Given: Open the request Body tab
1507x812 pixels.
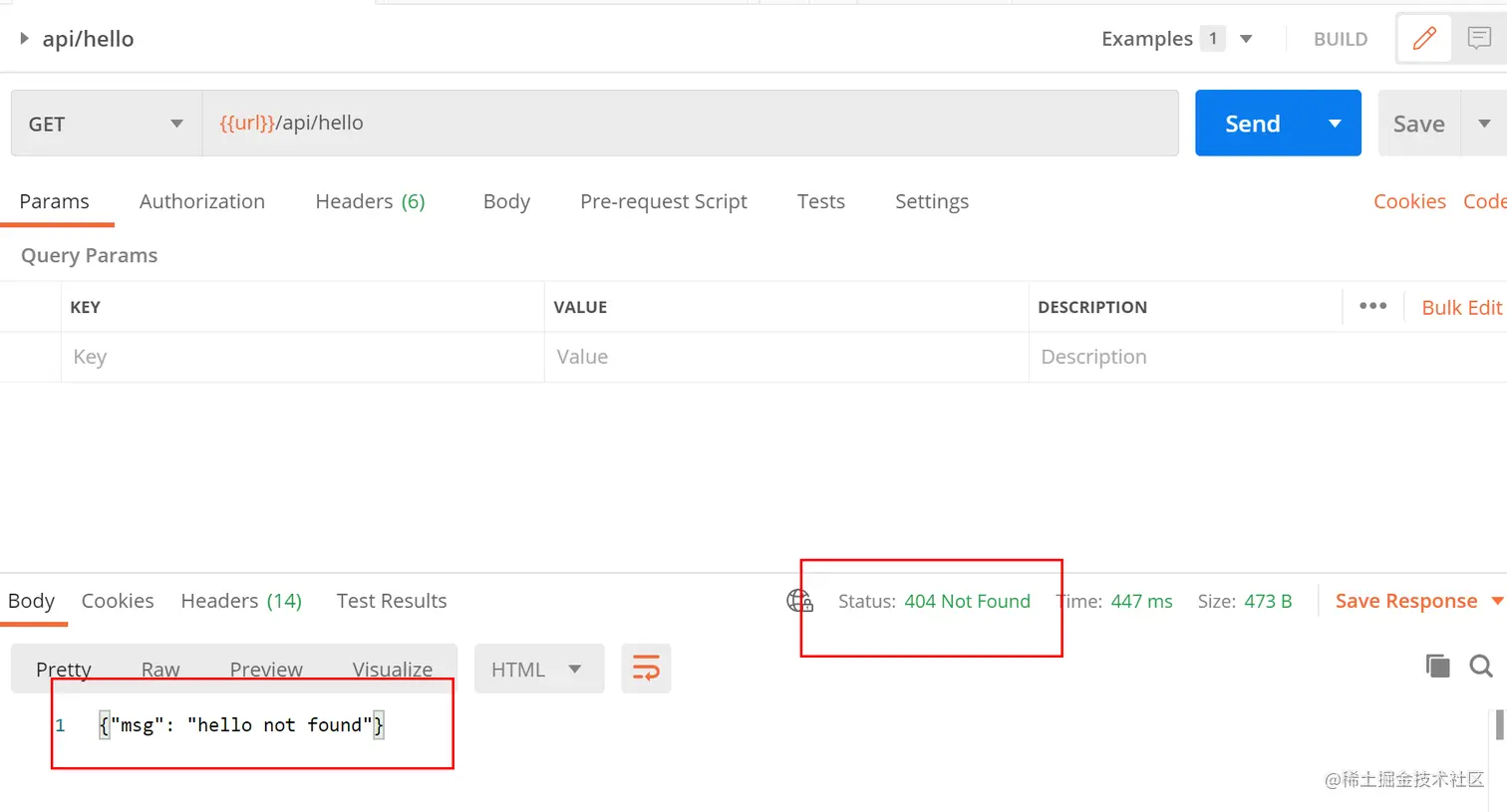Looking at the screenshot, I should 506,201.
